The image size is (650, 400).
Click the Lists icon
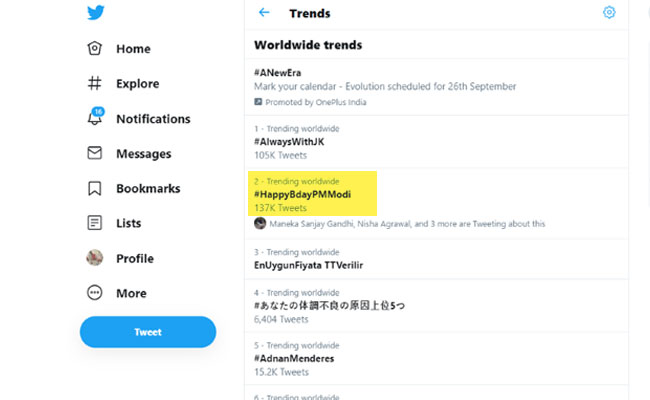tap(95, 223)
